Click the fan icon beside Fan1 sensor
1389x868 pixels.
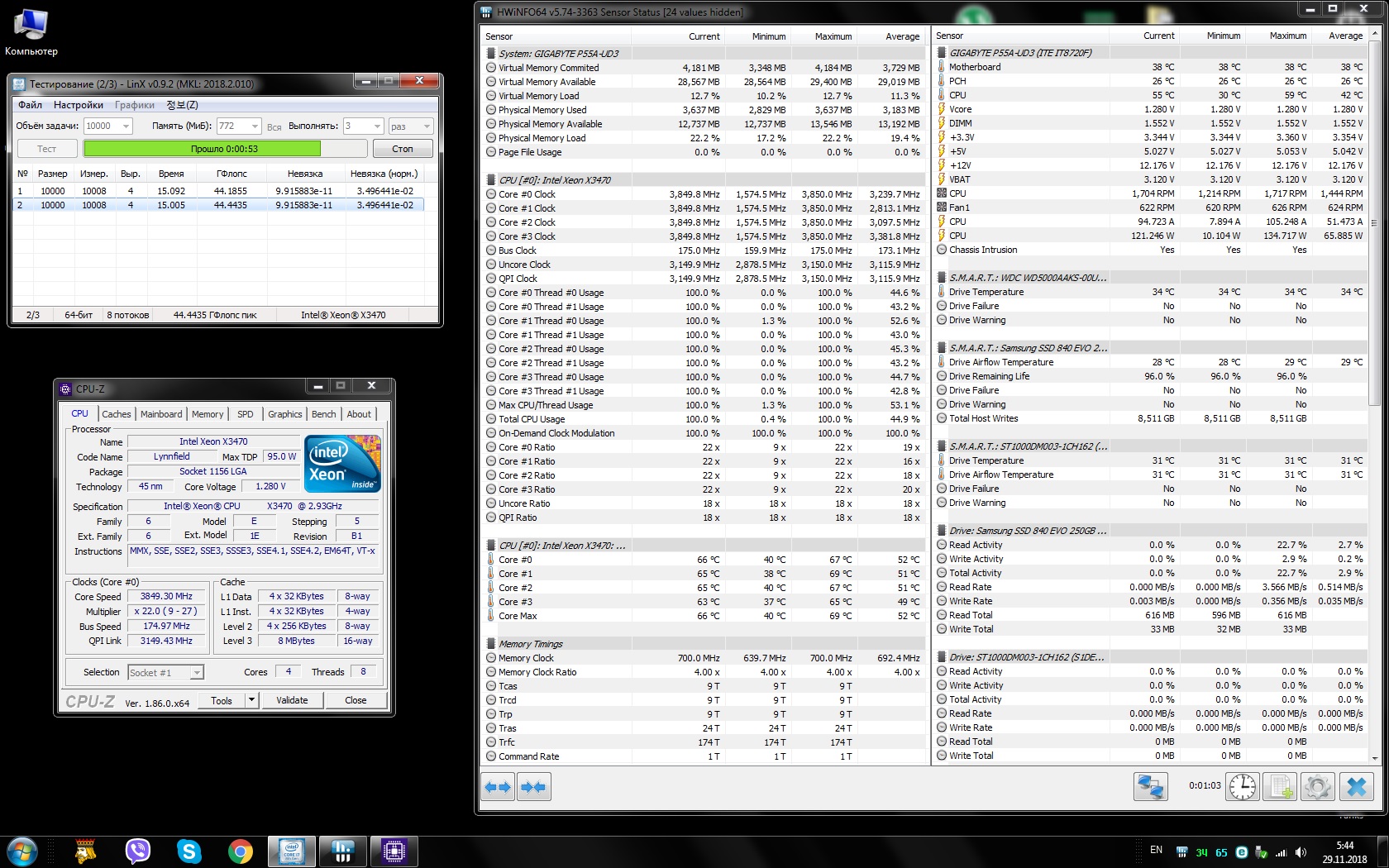(x=941, y=207)
